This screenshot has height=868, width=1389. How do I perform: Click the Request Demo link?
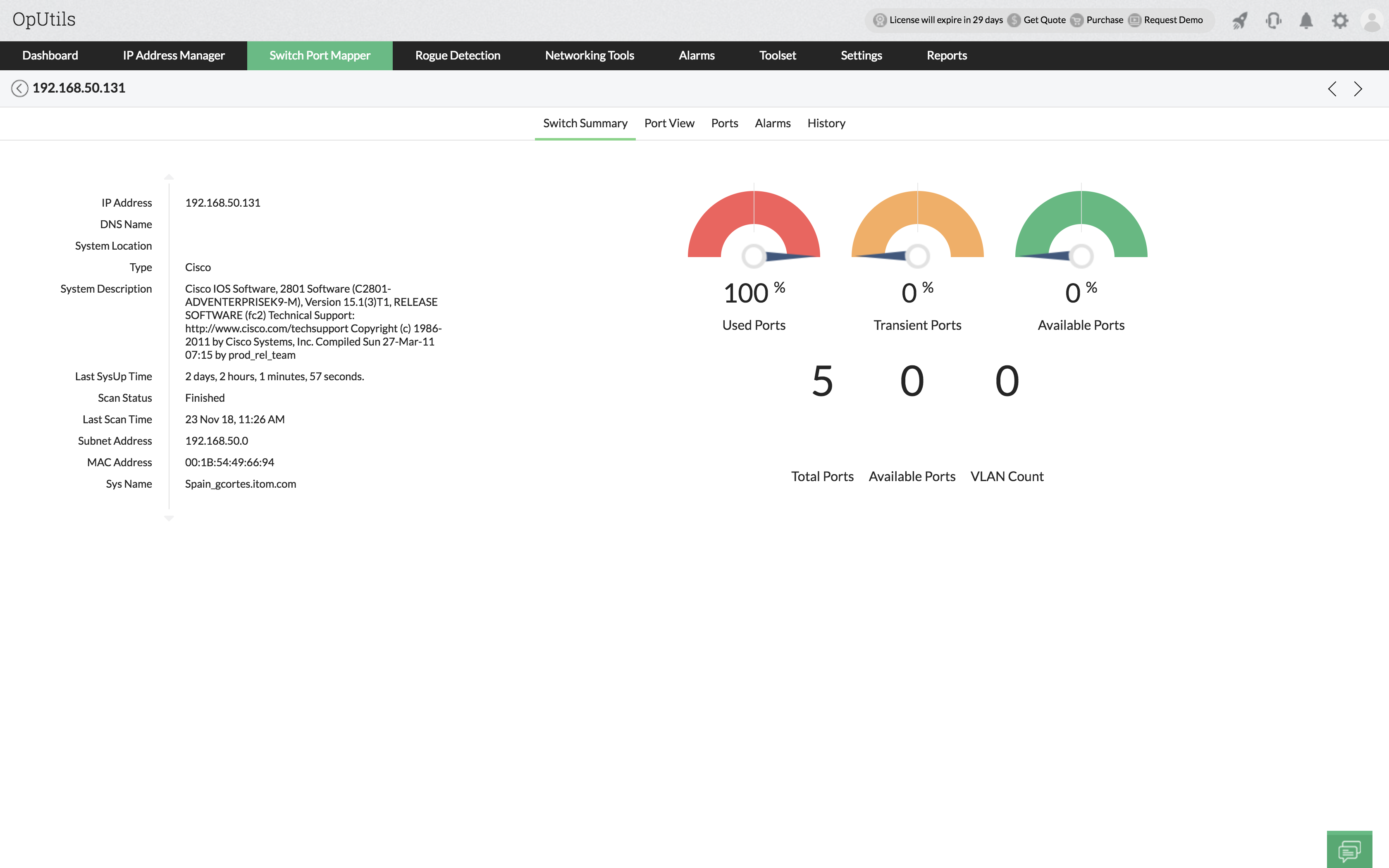(x=1173, y=20)
